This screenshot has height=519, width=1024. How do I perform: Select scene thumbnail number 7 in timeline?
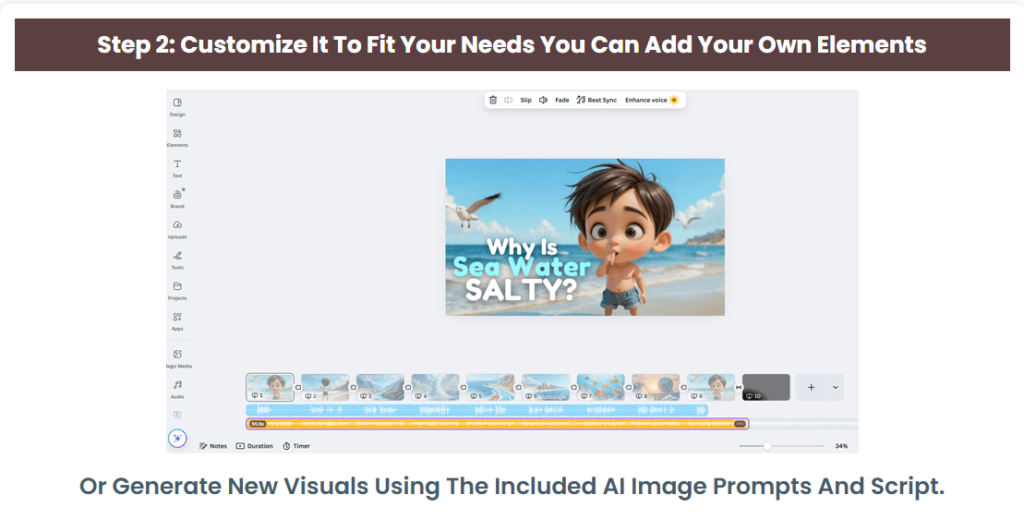(x=601, y=386)
